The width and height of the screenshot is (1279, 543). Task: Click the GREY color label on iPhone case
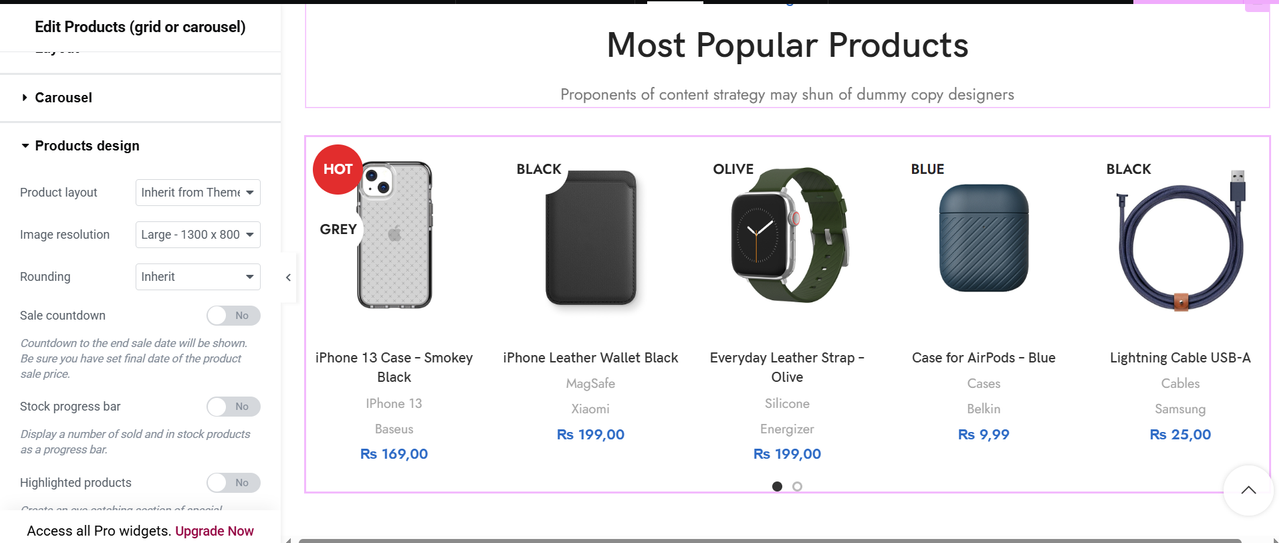[338, 229]
